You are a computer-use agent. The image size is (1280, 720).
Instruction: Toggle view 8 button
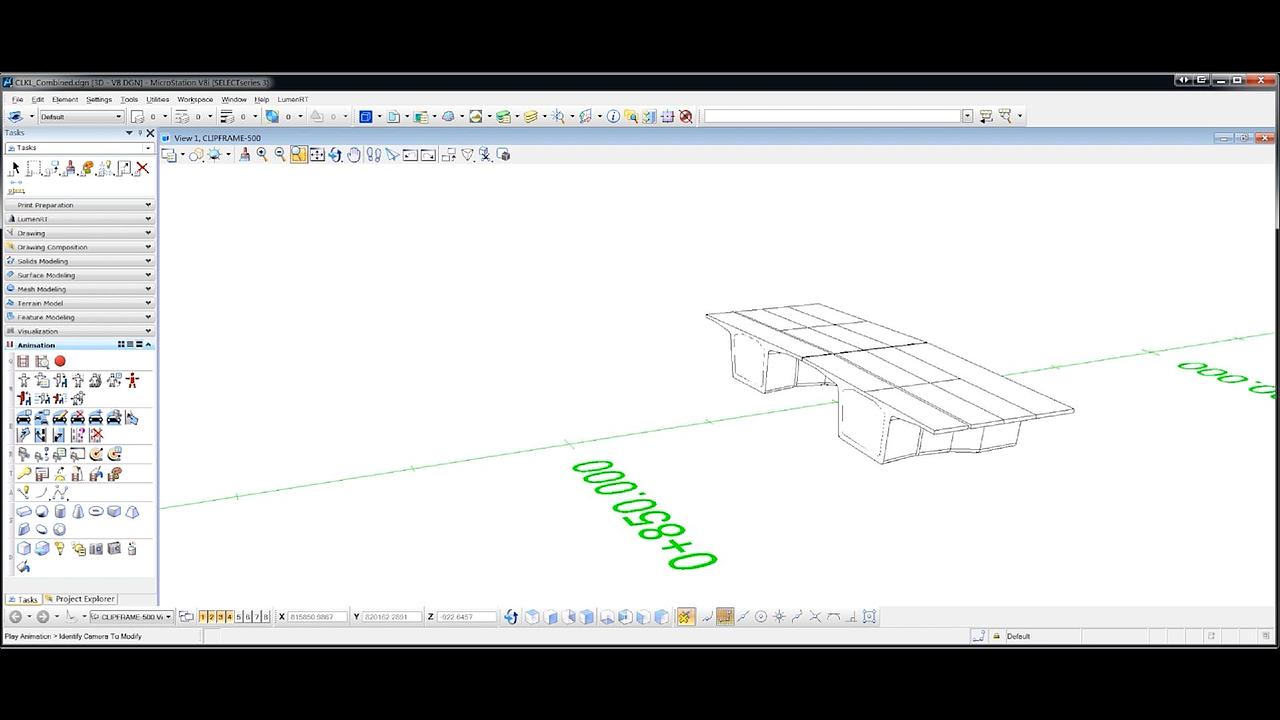click(266, 617)
